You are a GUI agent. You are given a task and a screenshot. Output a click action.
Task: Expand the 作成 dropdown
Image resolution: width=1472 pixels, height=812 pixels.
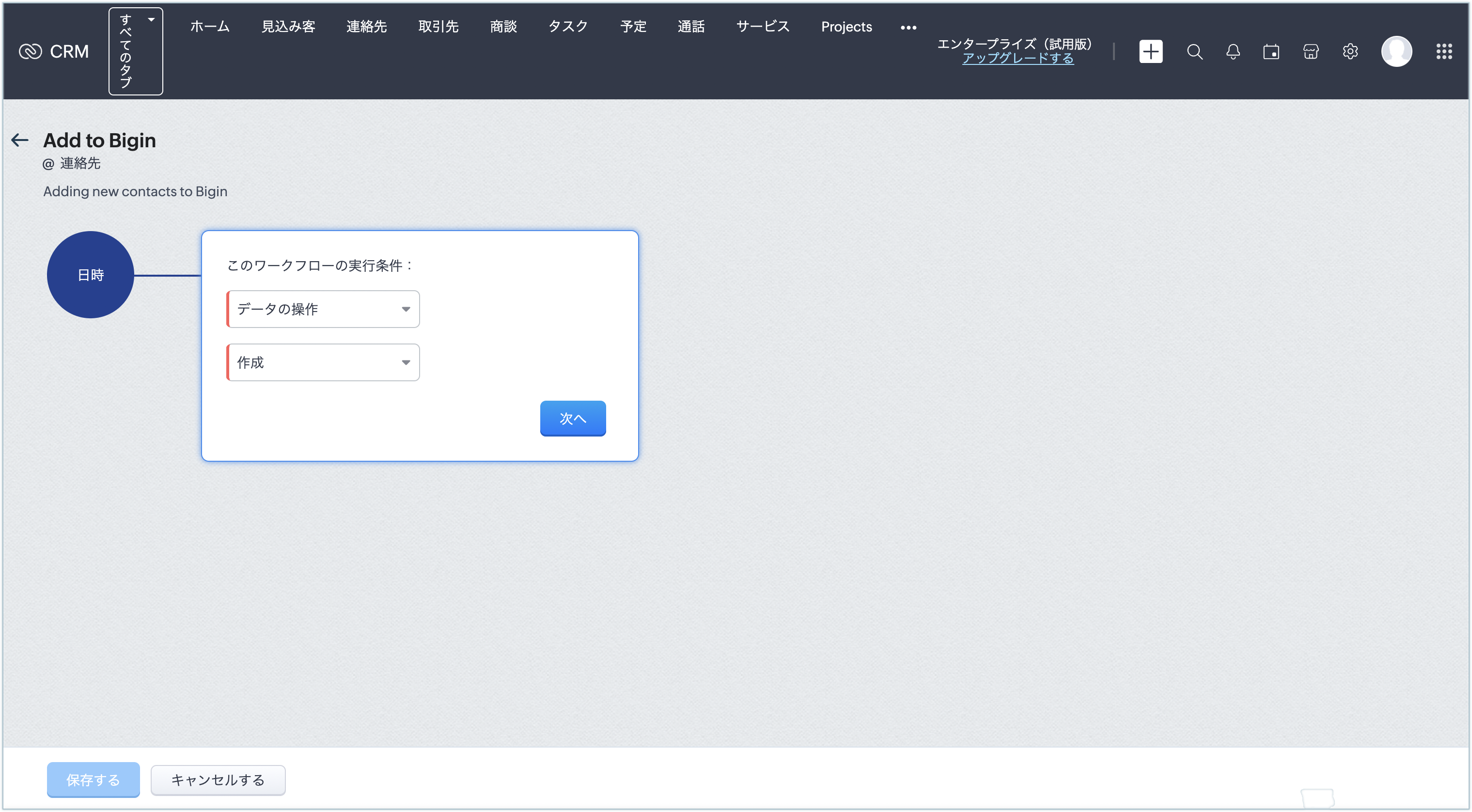coord(323,362)
